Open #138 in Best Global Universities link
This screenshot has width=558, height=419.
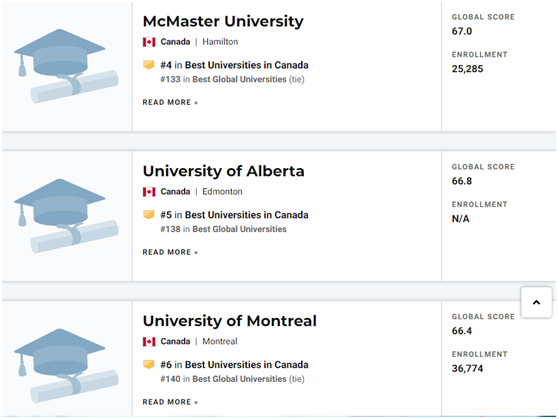tap(223, 229)
